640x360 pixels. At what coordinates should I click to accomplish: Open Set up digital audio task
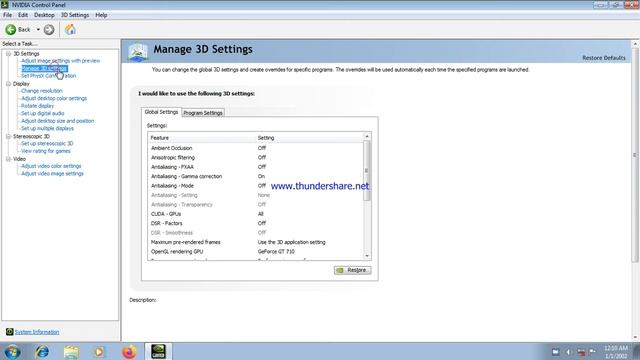[42, 113]
